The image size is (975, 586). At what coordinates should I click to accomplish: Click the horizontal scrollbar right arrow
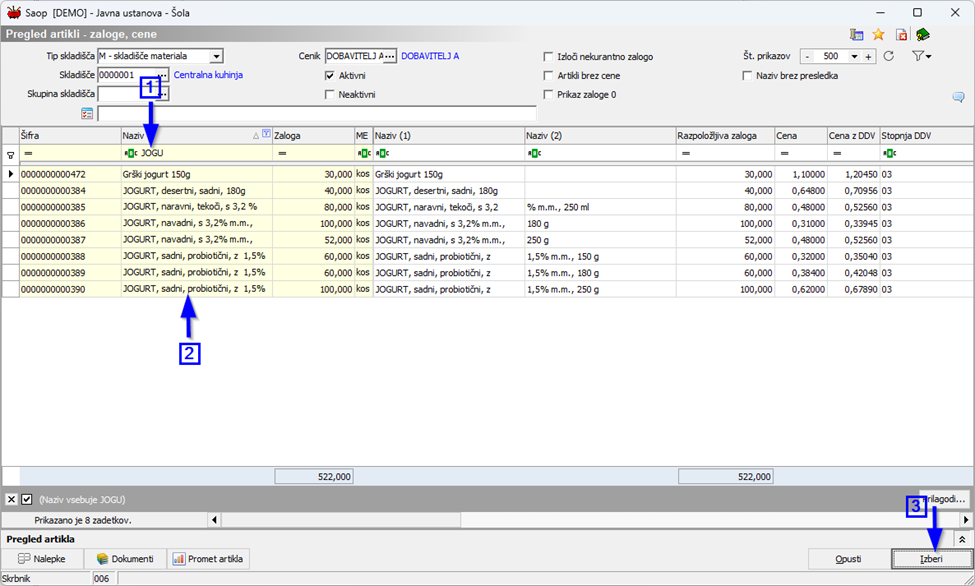[x=966, y=519]
